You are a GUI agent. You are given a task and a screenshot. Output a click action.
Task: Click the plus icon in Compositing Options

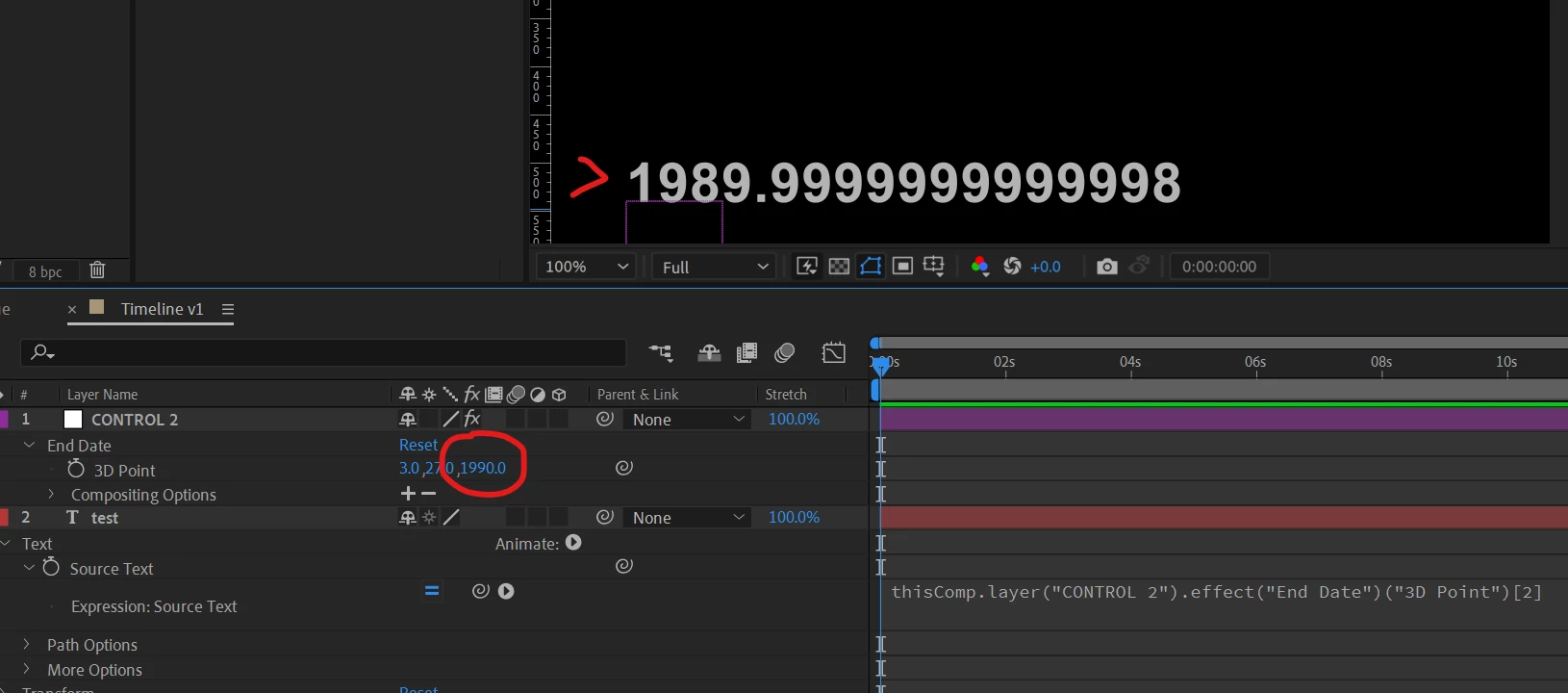point(408,494)
